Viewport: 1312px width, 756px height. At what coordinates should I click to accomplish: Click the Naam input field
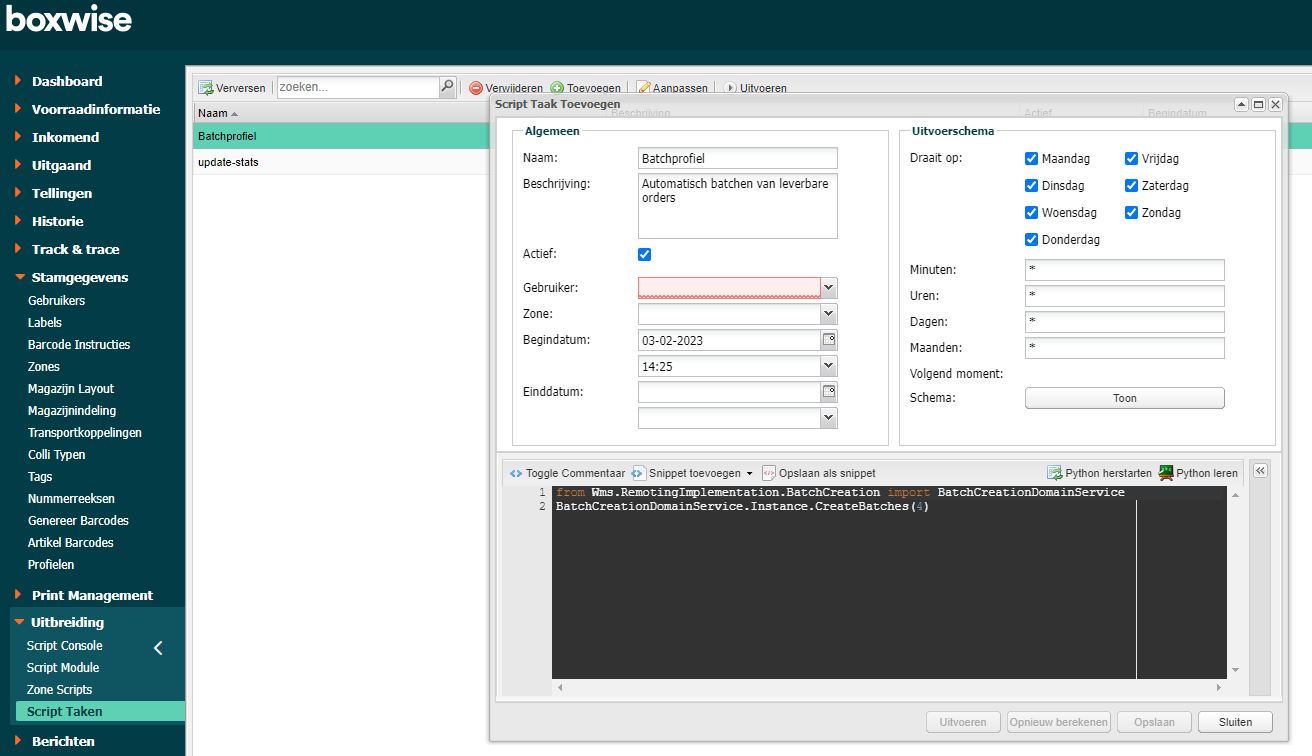click(x=738, y=158)
